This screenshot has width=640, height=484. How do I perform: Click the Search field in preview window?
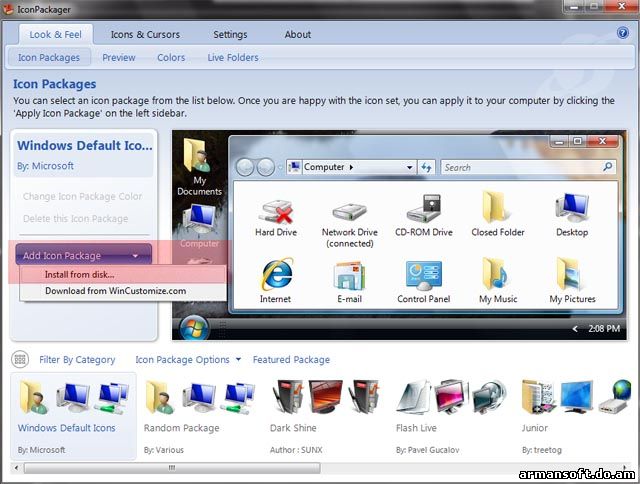coord(528,167)
